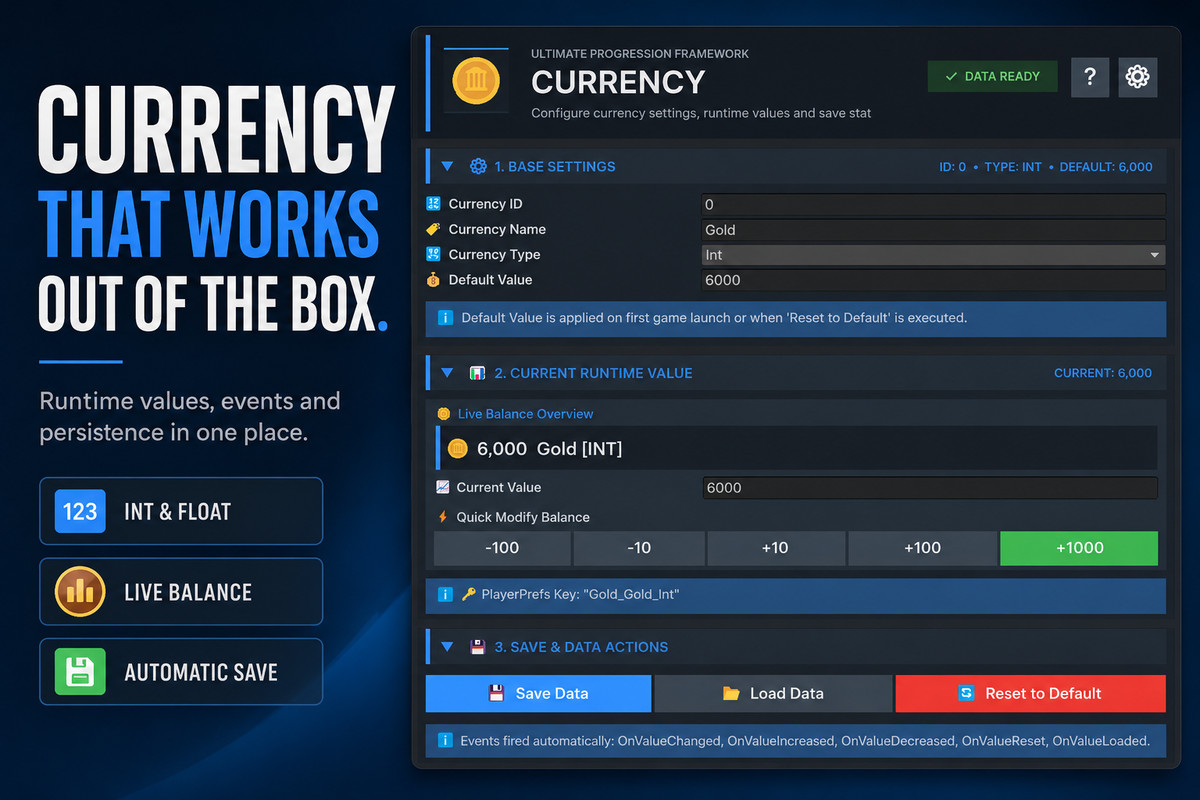
Task: Click the Base Settings cog icon
Action: pyautogui.click(x=478, y=167)
